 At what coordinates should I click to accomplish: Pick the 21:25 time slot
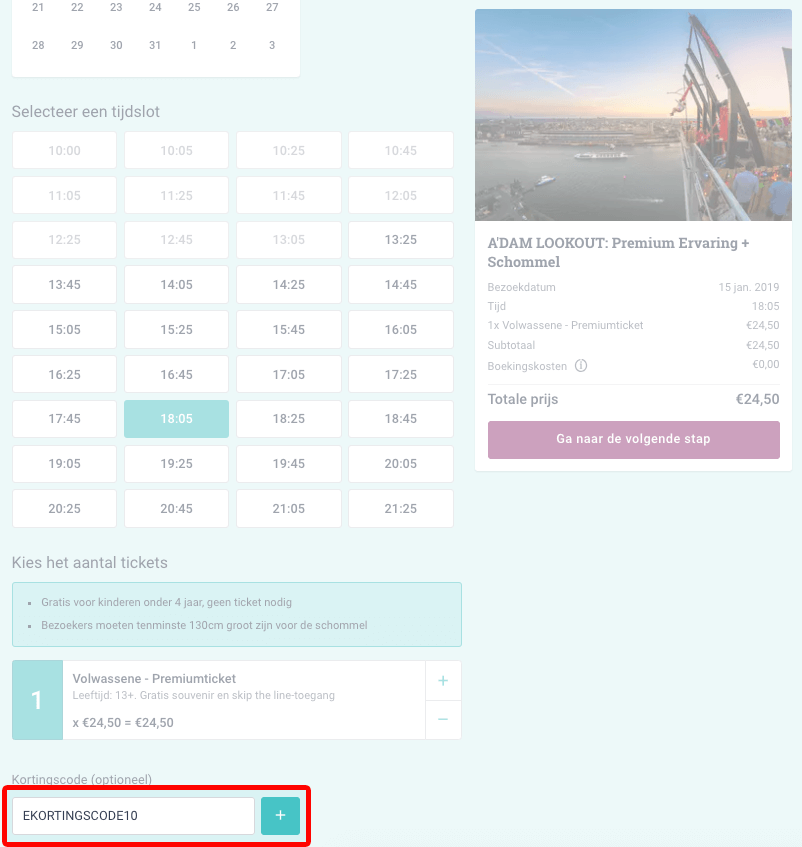[x=401, y=508]
